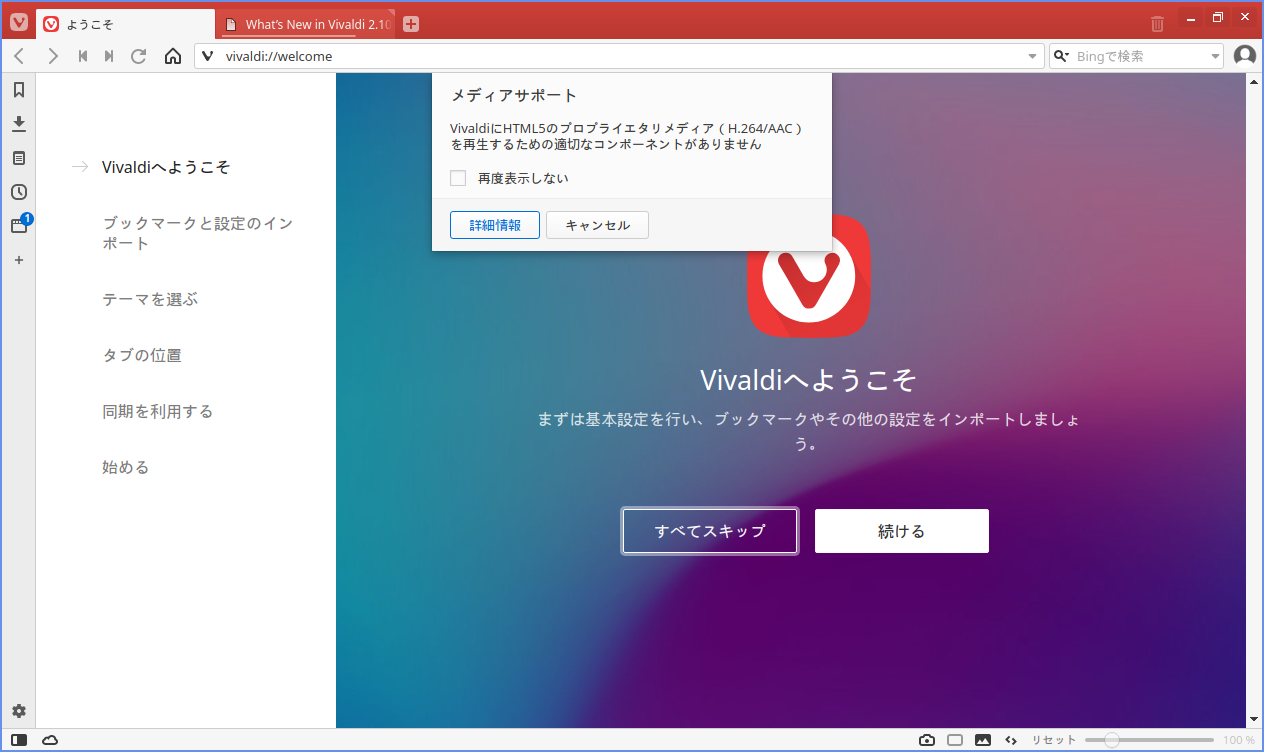This screenshot has width=1264, height=752.
Task: Toggle image loading options
Action: click(983, 740)
